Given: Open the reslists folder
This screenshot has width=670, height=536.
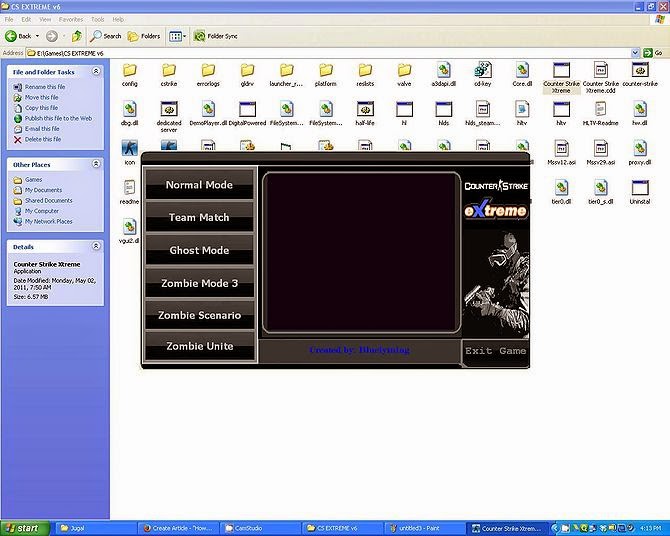Looking at the screenshot, I should (x=365, y=75).
